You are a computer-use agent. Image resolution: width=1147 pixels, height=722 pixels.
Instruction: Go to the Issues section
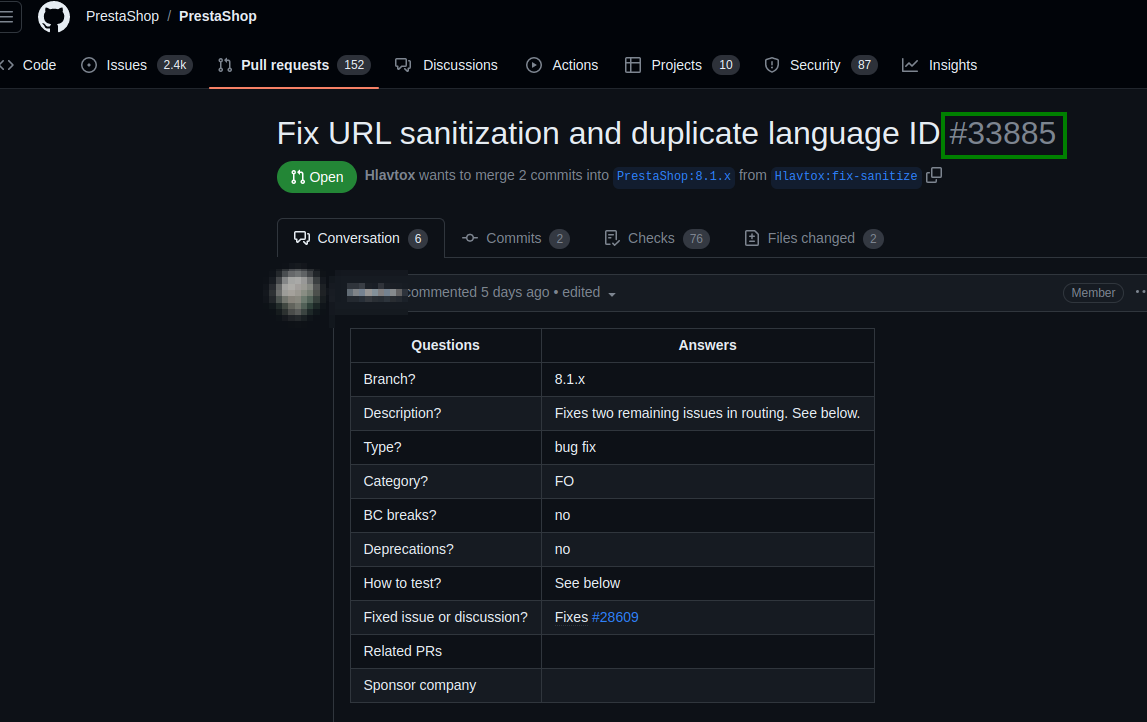click(137, 65)
